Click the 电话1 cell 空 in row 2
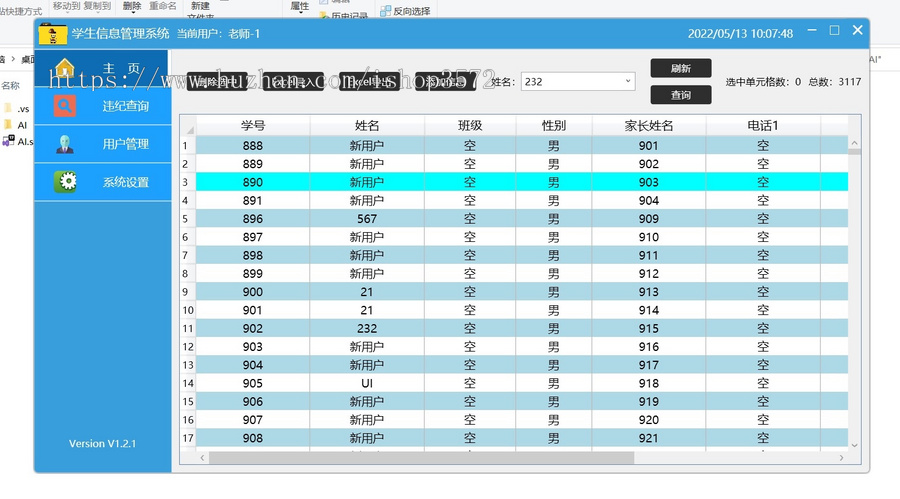The height and width of the screenshot is (499, 900). click(763, 164)
